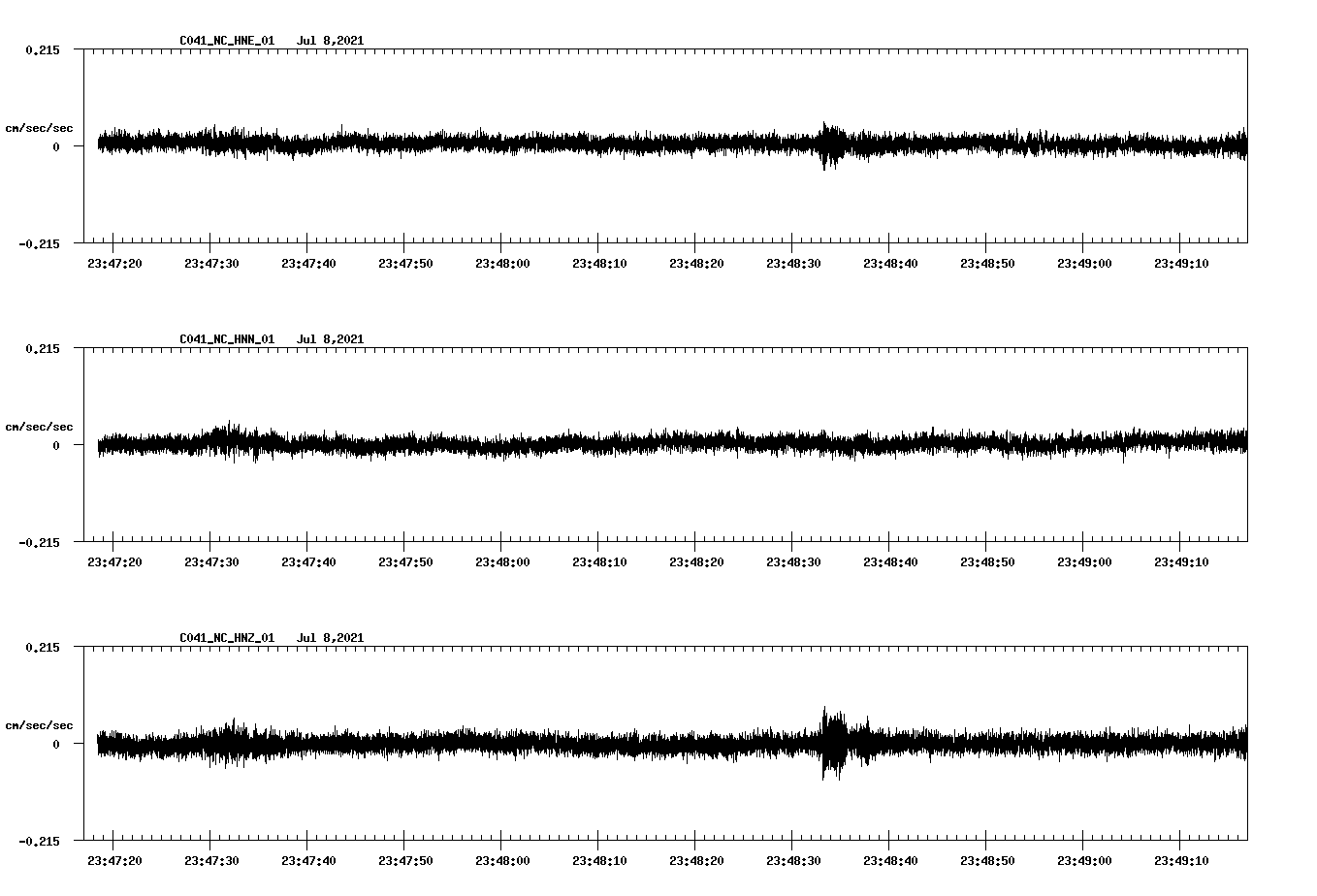Click 23:48:10 time label on HNN plot
The height and width of the screenshot is (896, 1317).
coord(599,562)
